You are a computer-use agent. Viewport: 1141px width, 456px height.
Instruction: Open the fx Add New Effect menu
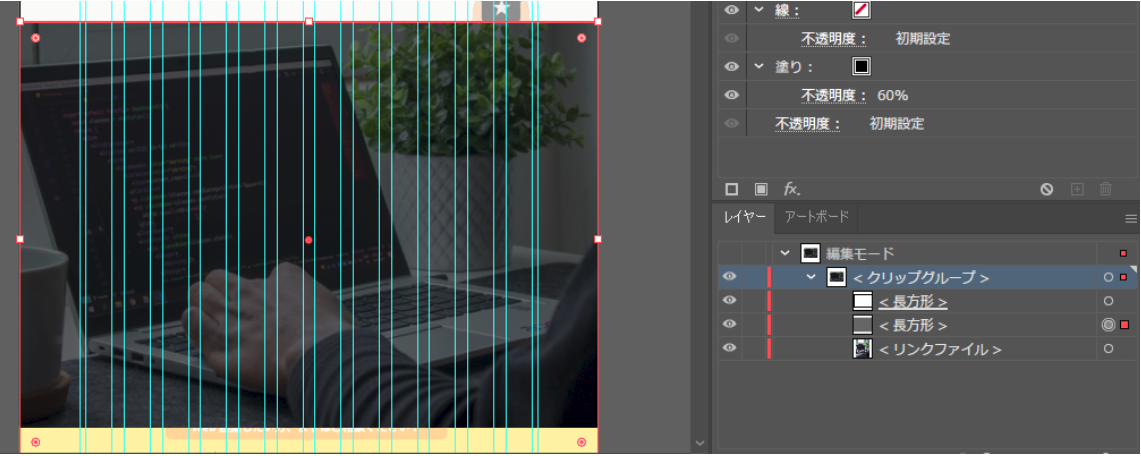(x=791, y=189)
